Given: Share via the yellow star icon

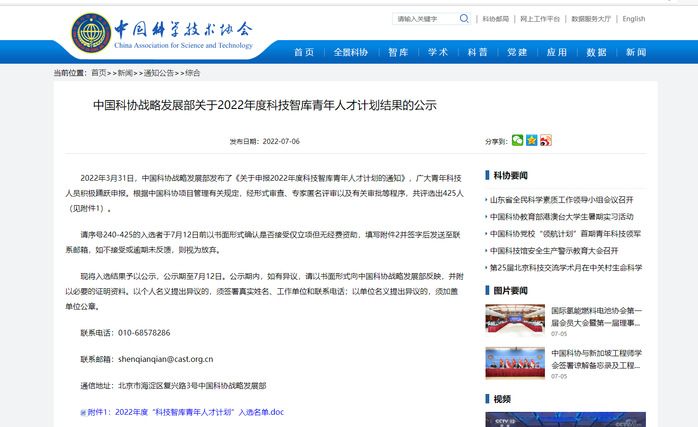Looking at the screenshot, I should 532,140.
